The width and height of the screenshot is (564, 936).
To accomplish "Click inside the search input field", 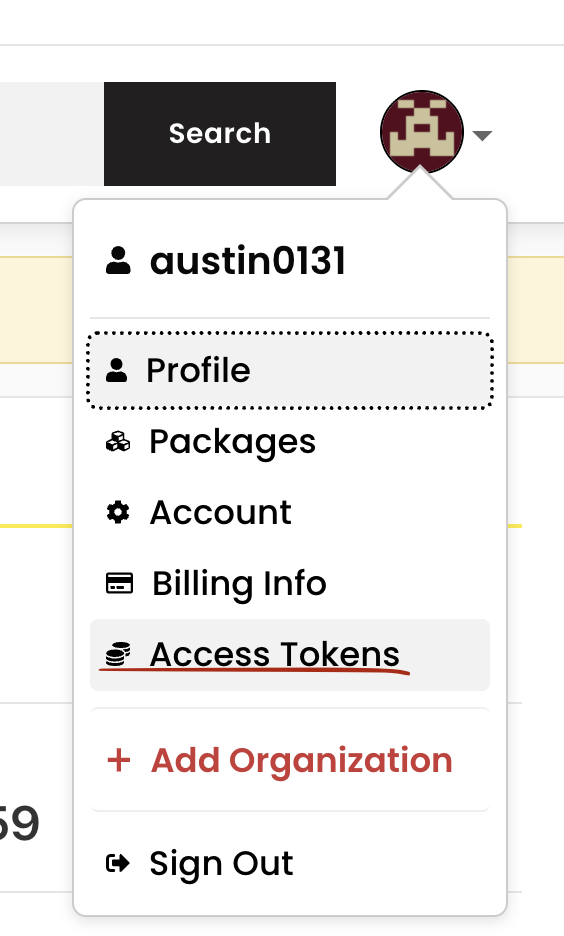I will click(51, 134).
